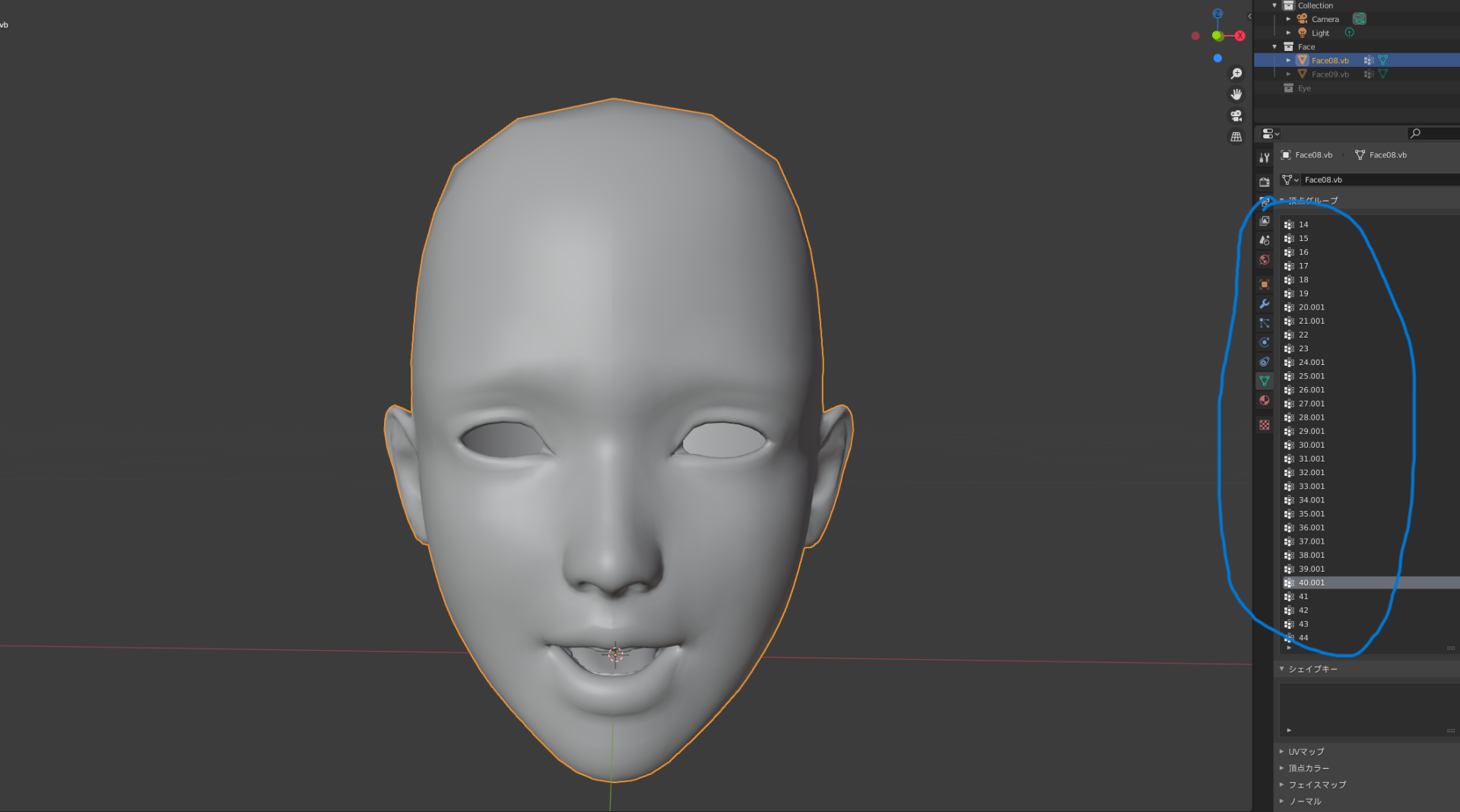Viewport: 1460px width, 812px height.
Task: Open the World properties tab
Action: point(1265,259)
